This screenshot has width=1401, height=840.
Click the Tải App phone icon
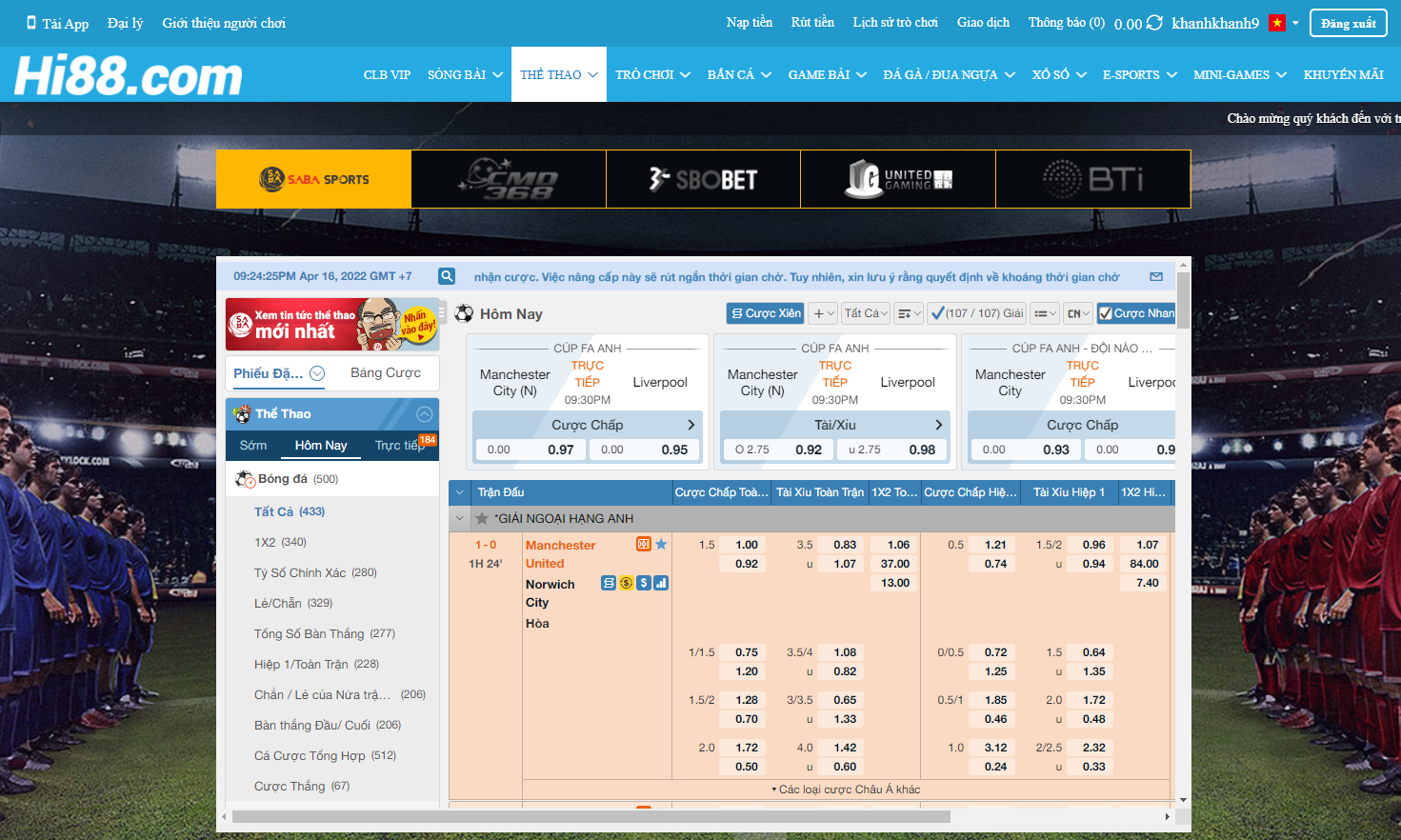click(31, 23)
